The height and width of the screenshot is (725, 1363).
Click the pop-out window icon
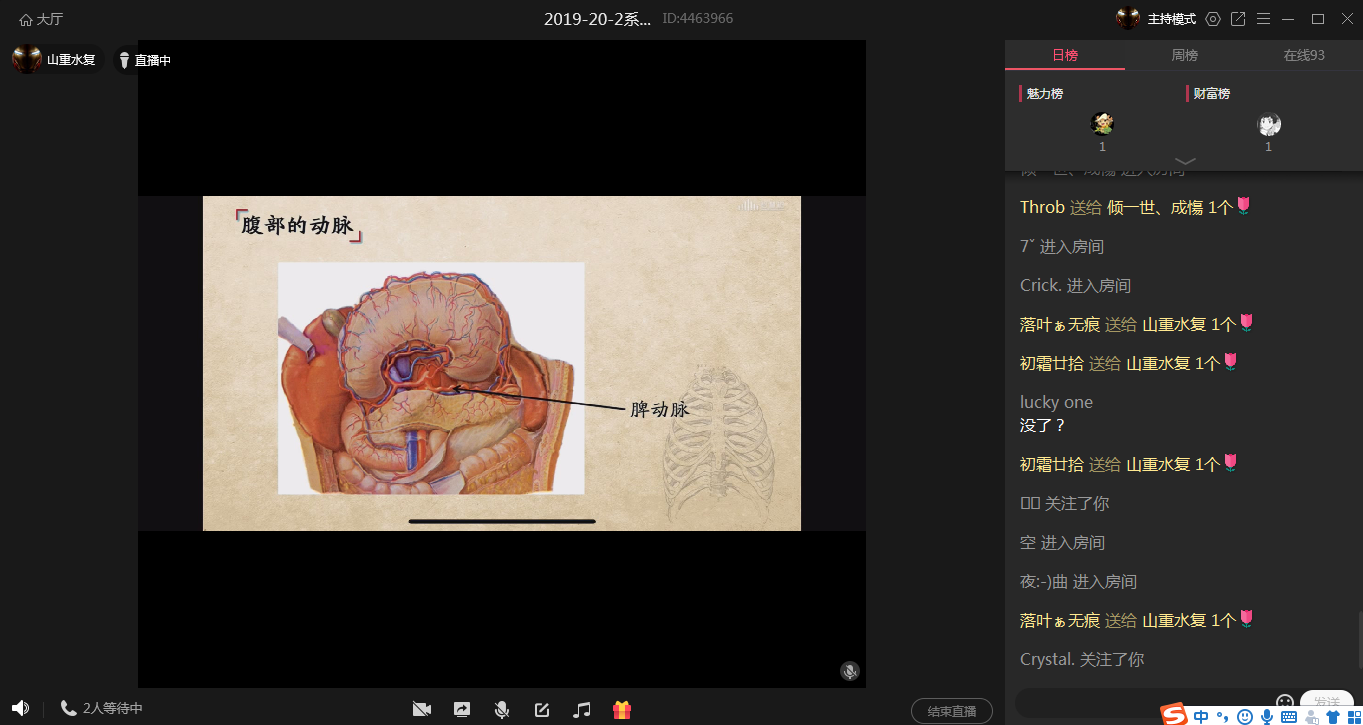pos(1238,19)
